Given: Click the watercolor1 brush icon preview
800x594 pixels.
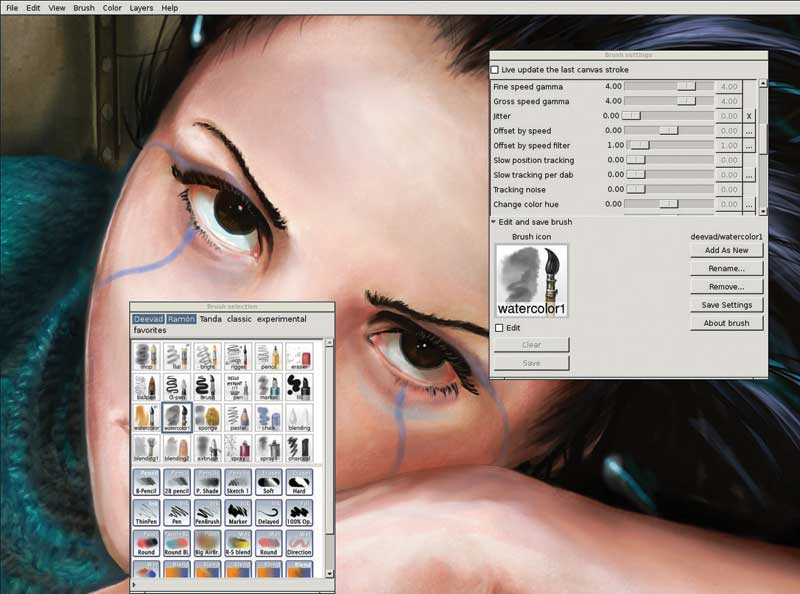Looking at the screenshot, I should tap(531, 281).
